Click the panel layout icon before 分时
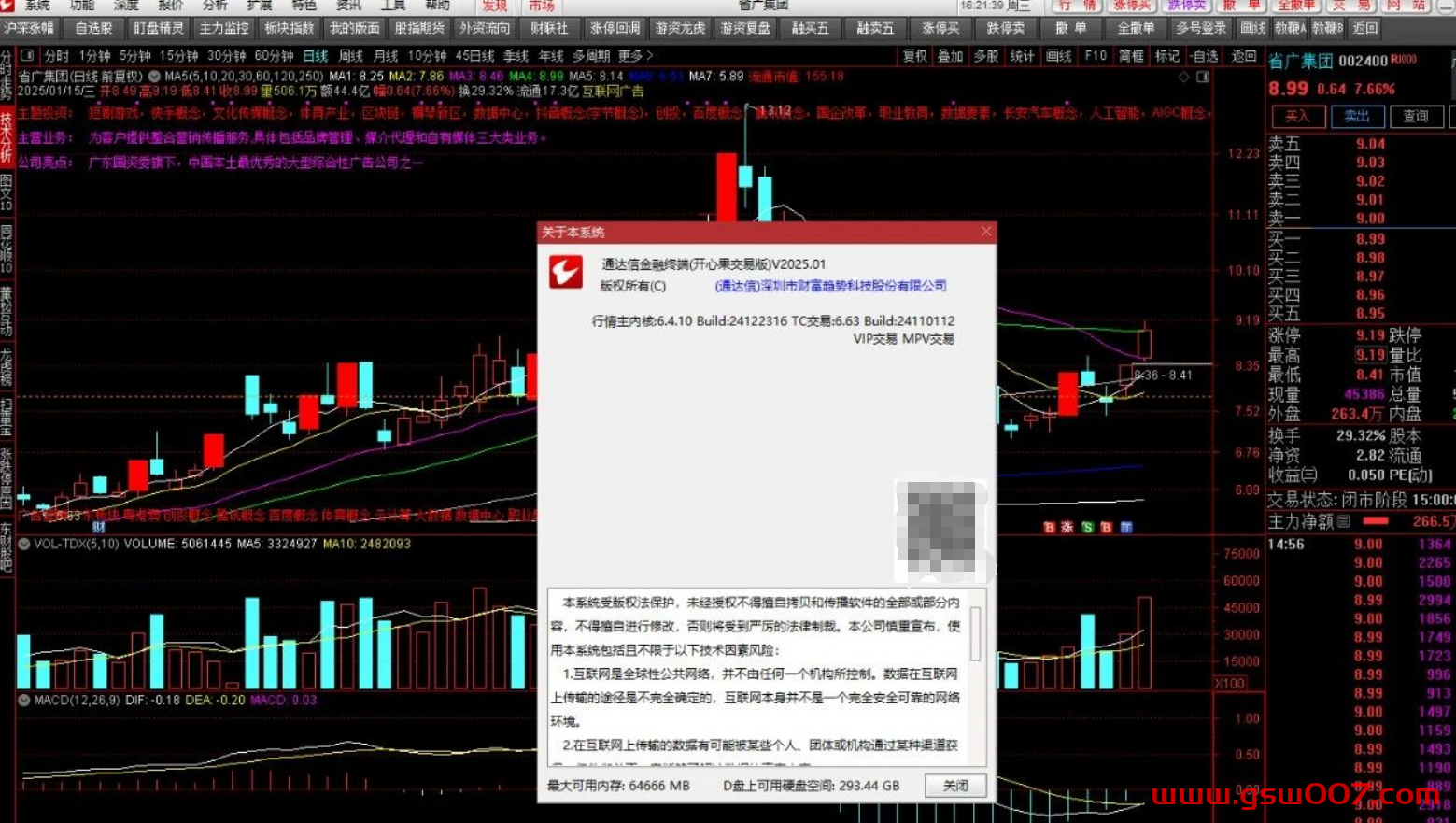The height and width of the screenshot is (823, 1456). (27, 56)
